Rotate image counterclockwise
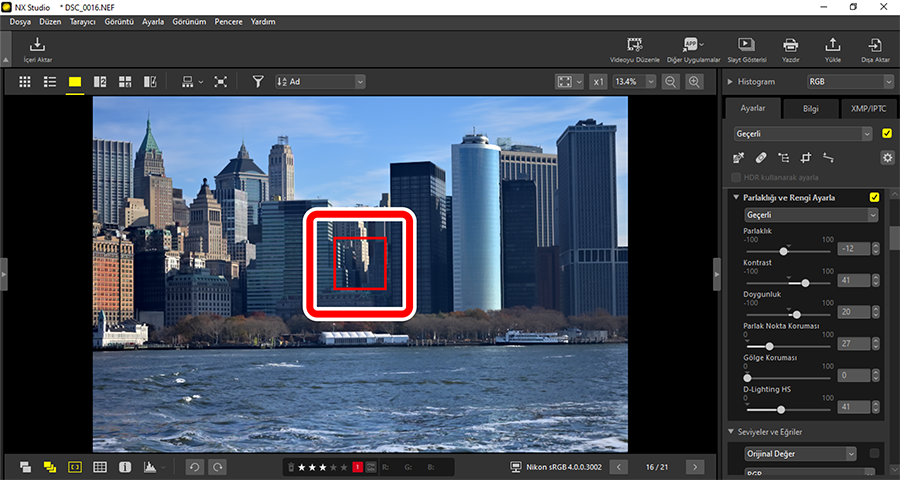This screenshot has height=480, width=900. pos(196,466)
